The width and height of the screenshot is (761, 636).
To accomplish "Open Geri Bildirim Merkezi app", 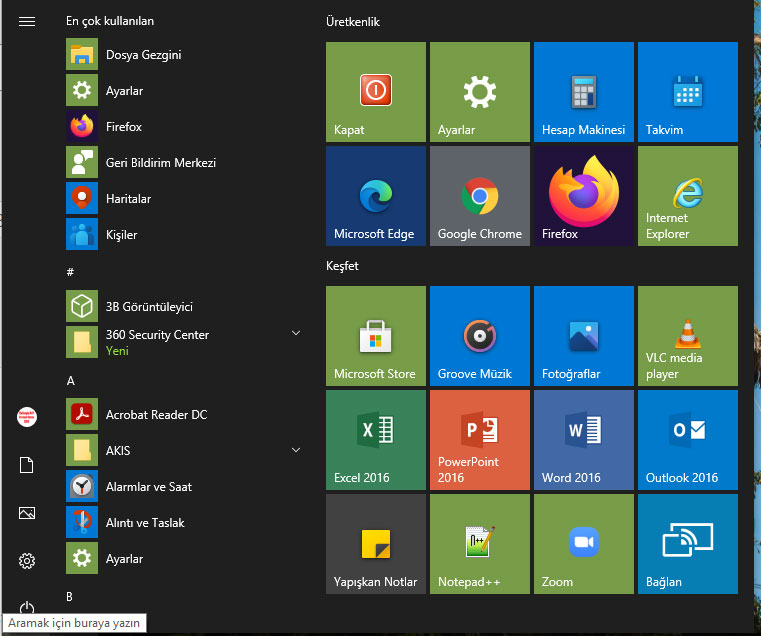I will click(x=184, y=162).
